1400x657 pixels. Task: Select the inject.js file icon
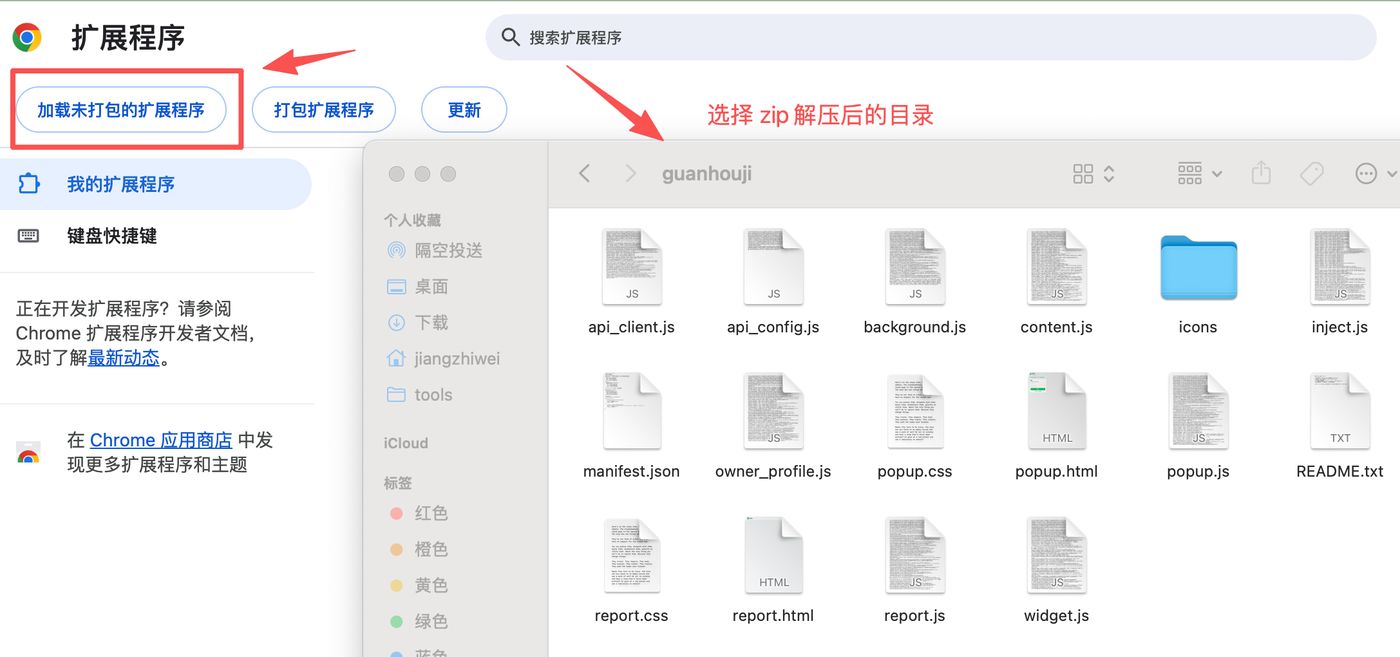pyautogui.click(x=1340, y=267)
